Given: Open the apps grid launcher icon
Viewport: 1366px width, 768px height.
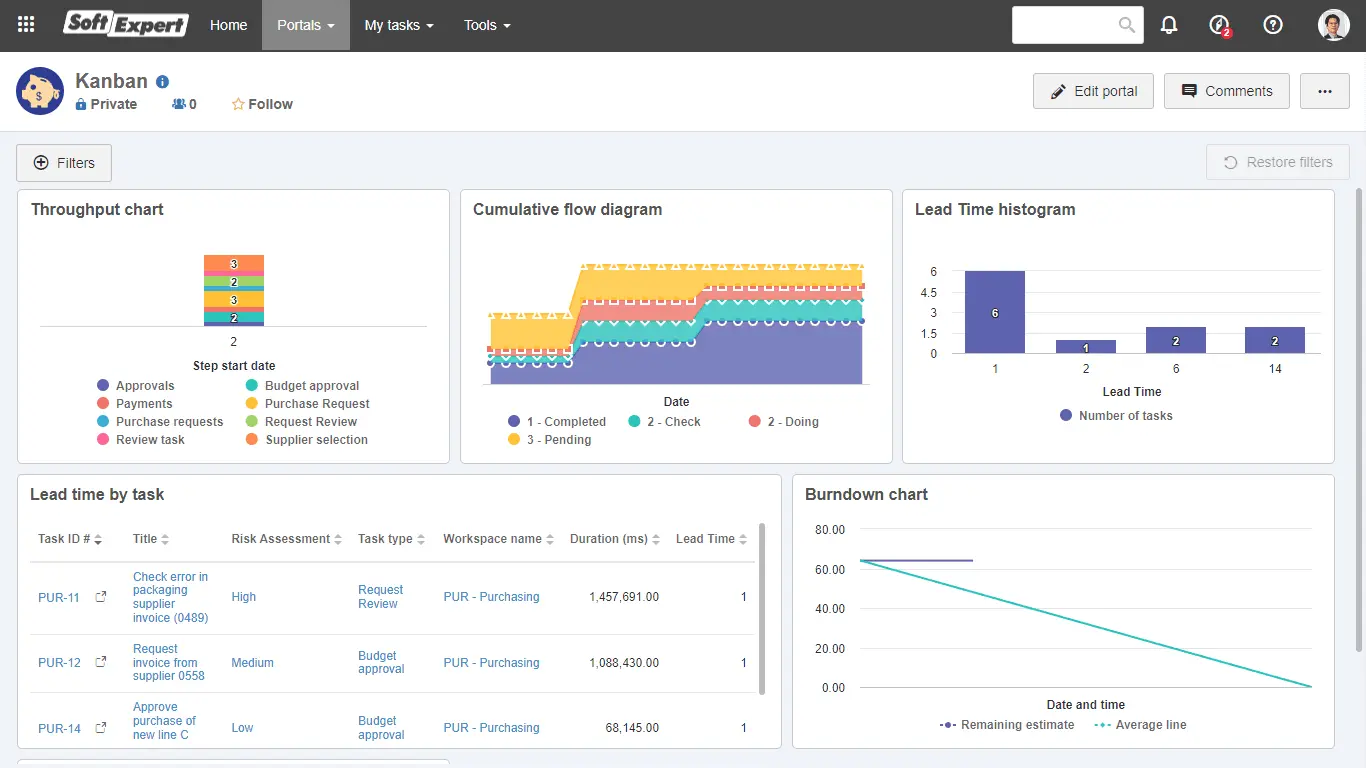Looking at the screenshot, I should click(x=26, y=25).
